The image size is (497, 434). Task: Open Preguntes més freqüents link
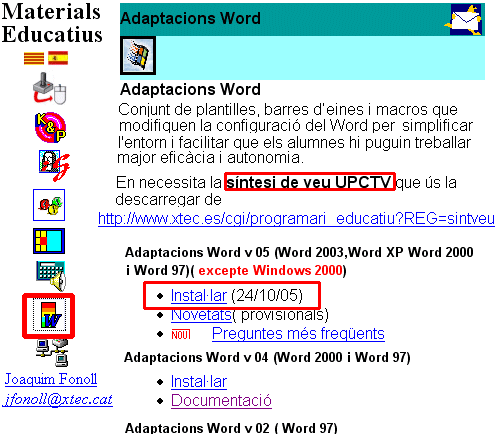[x=298, y=334]
